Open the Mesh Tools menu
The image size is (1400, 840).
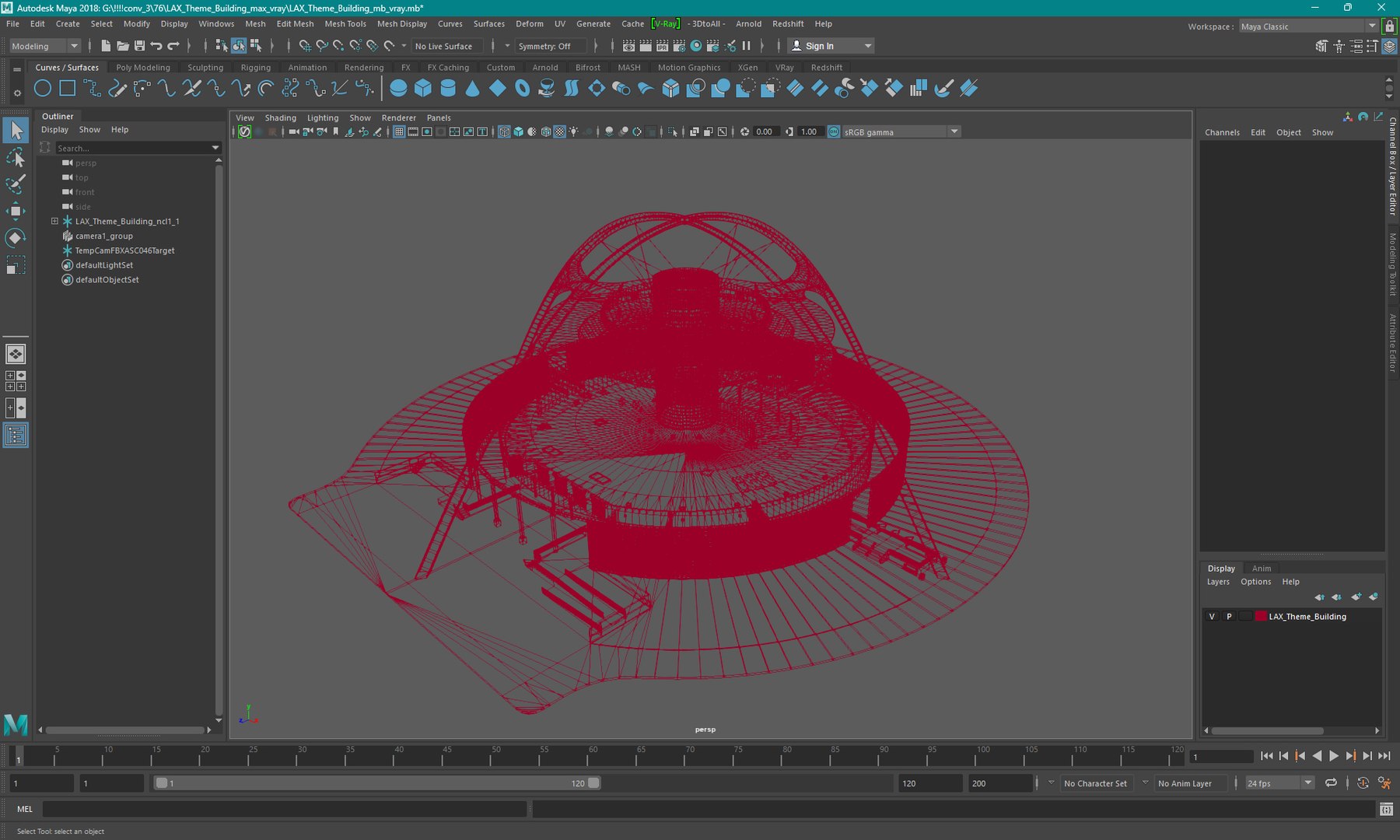(x=345, y=24)
